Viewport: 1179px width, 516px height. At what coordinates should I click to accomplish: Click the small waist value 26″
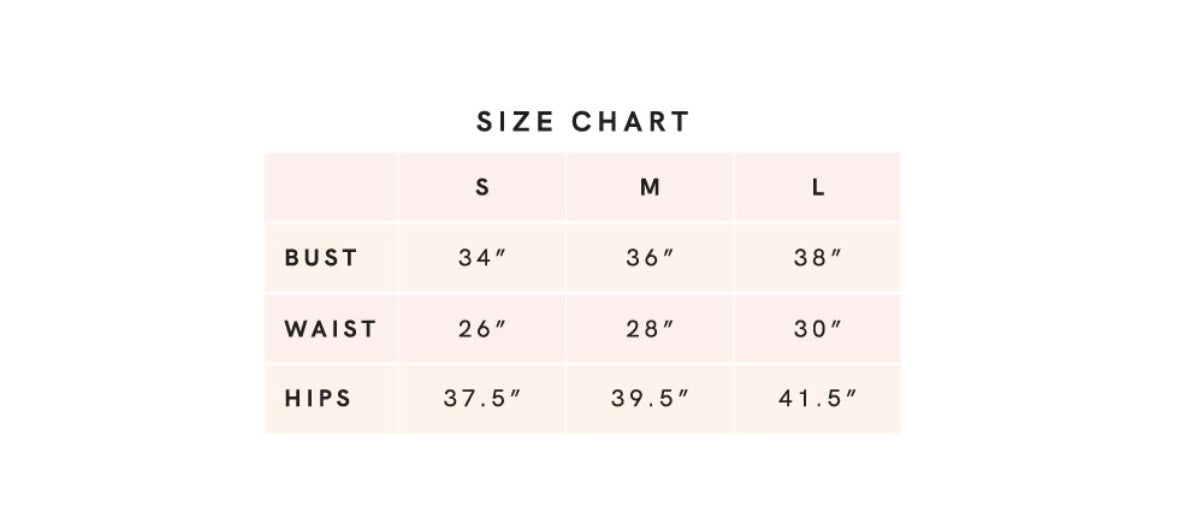click(482, 329)
